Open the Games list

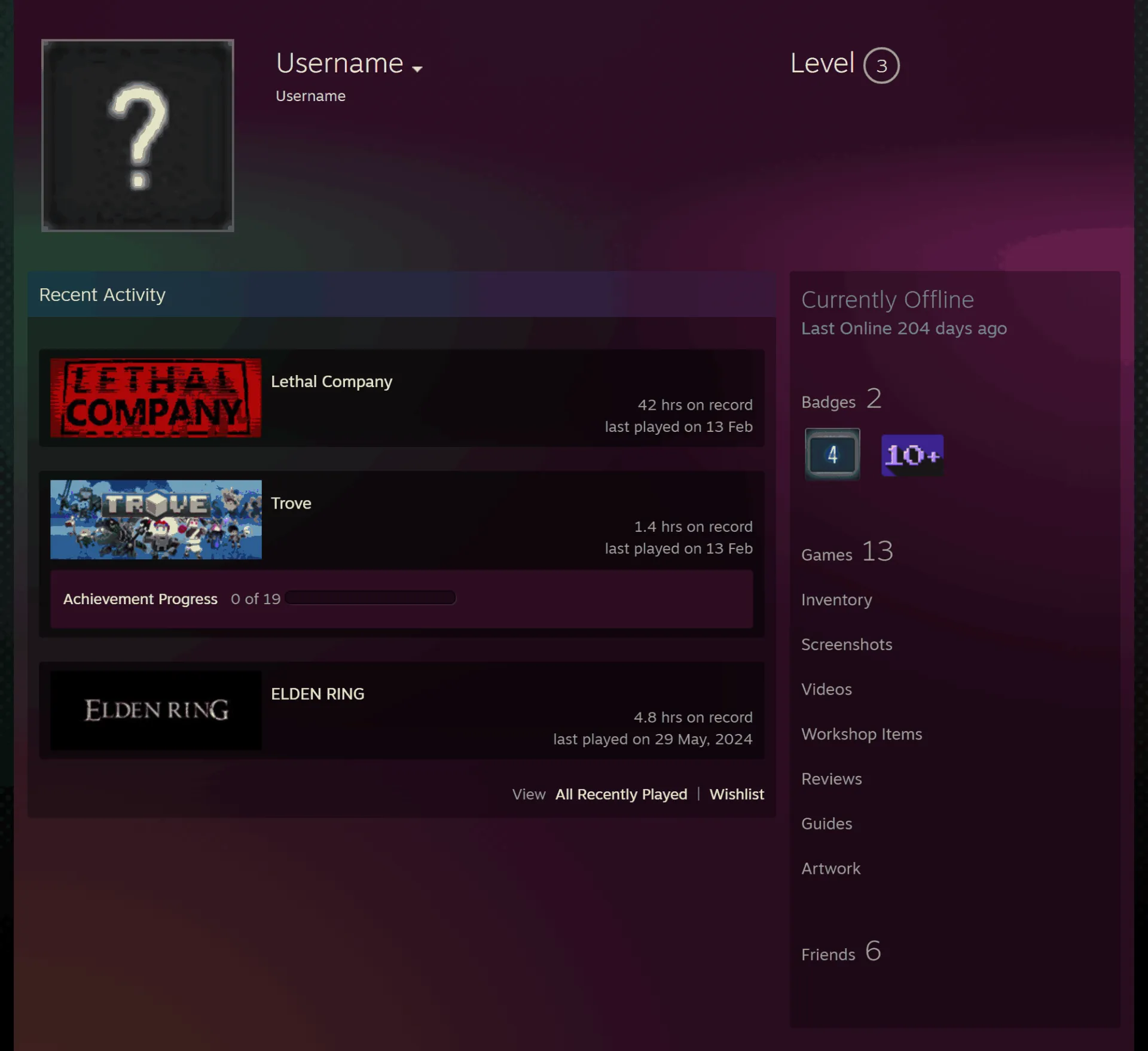click(x=847, y=552)
